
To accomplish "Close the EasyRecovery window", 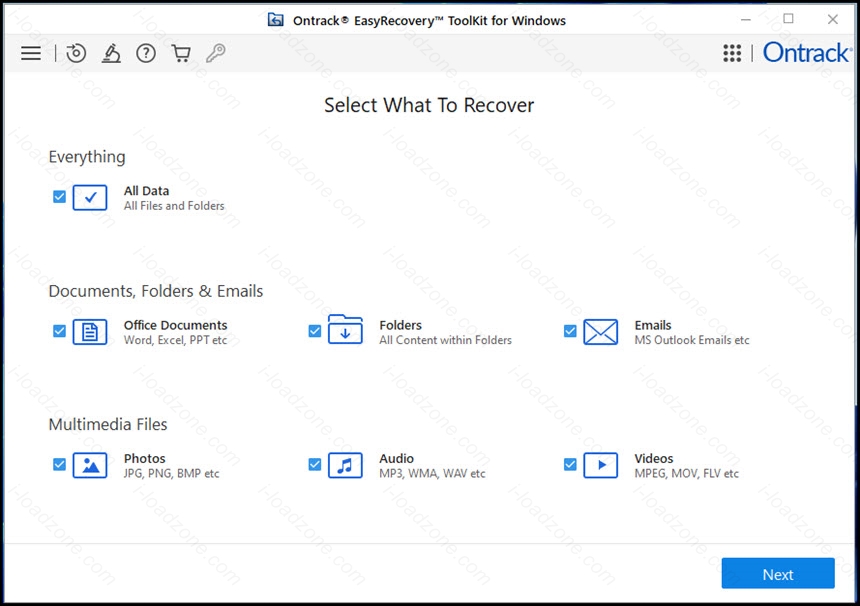I will coord(833,19).
